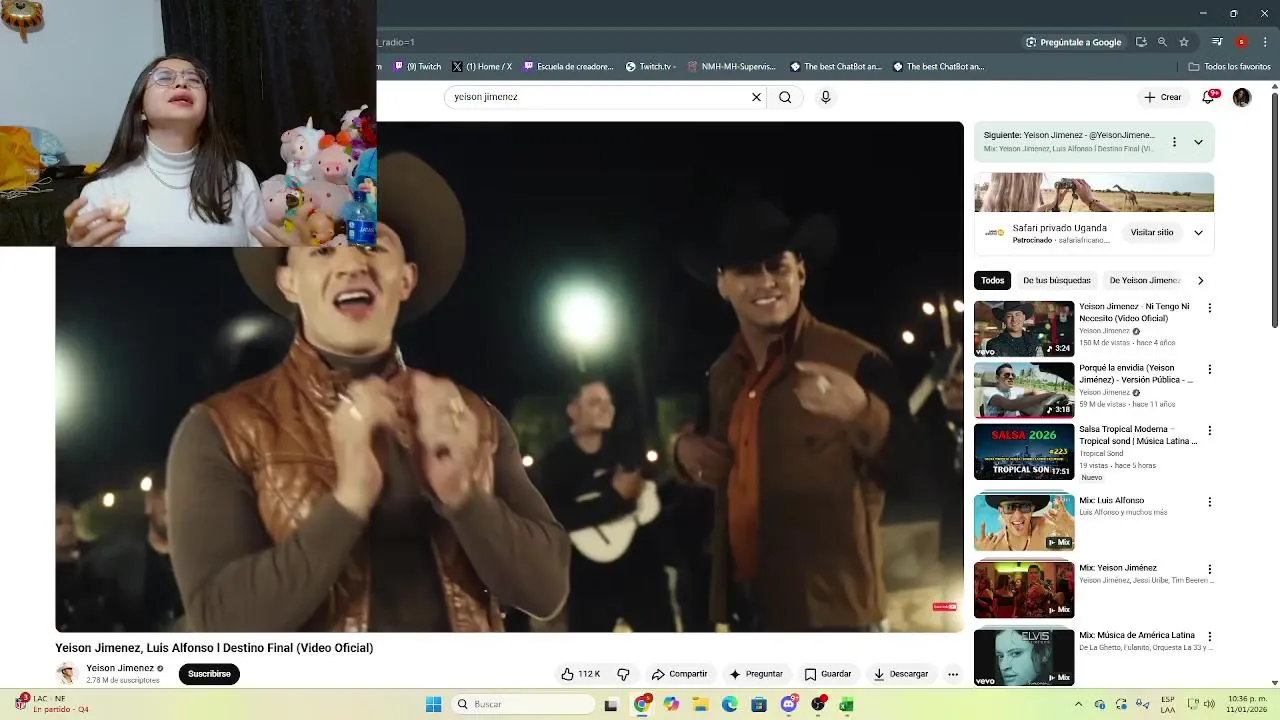This screenshot has height=720, width=1280.
Task: Open the Mix: Luis Alfonso thumbnail
Action: [1024, 521]
